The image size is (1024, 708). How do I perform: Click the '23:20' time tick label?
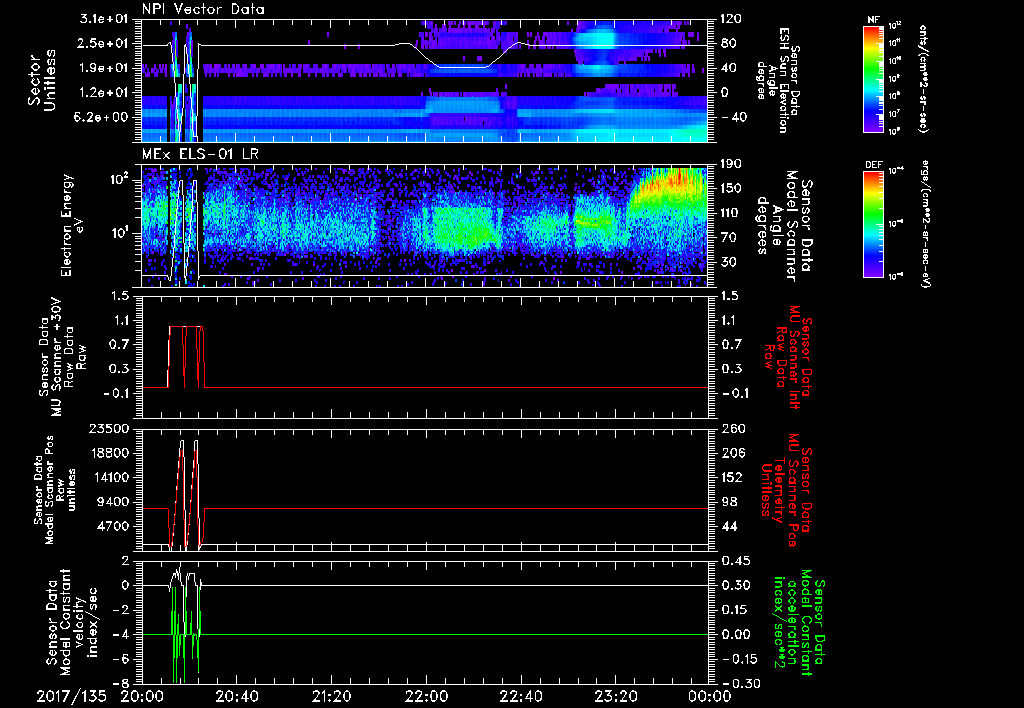tap(616, 696)
